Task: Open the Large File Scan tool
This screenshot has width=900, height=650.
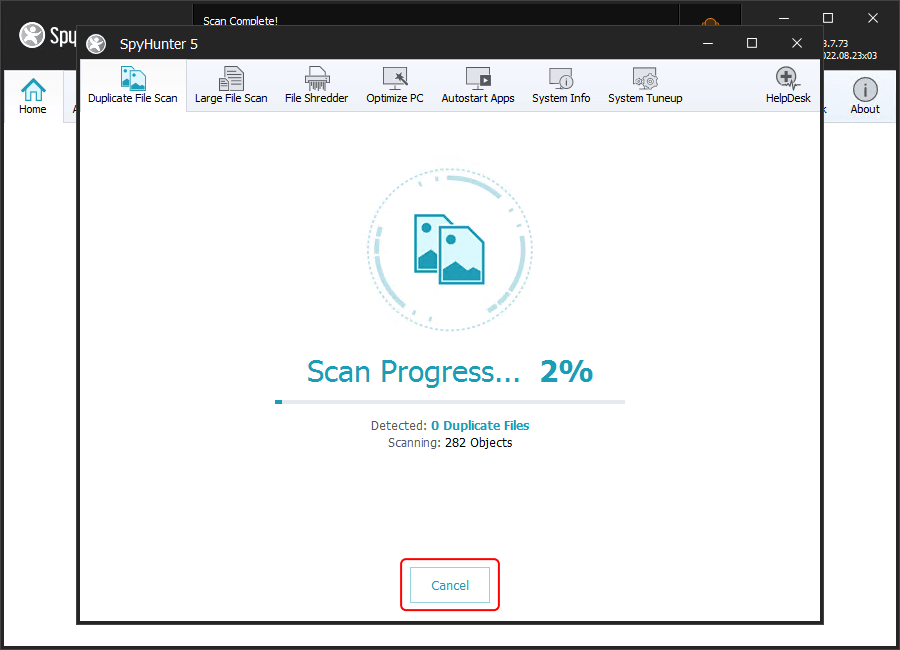Action: pos(231,86)
